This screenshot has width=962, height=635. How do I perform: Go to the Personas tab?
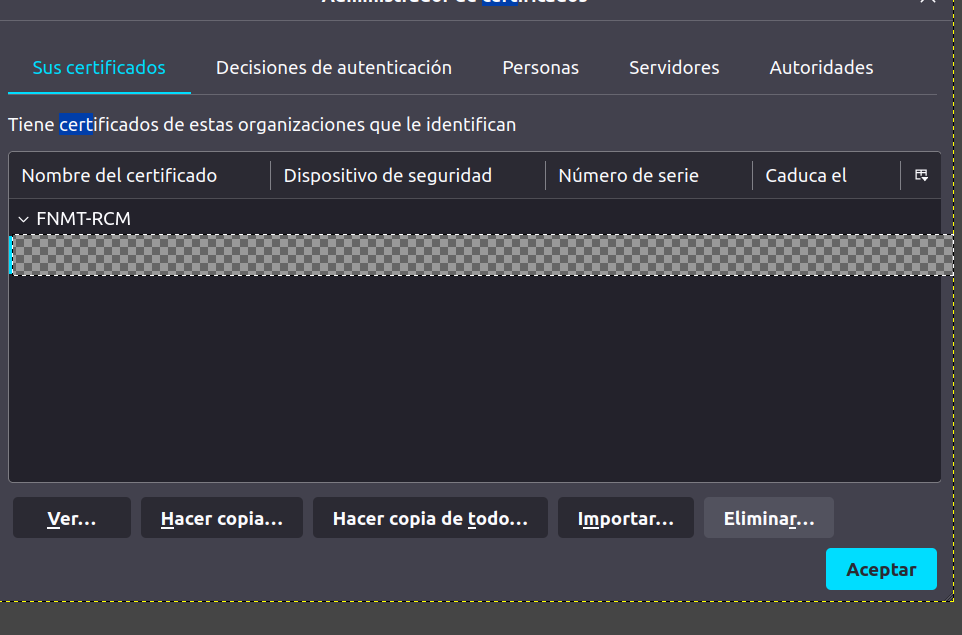pos(540,68)
